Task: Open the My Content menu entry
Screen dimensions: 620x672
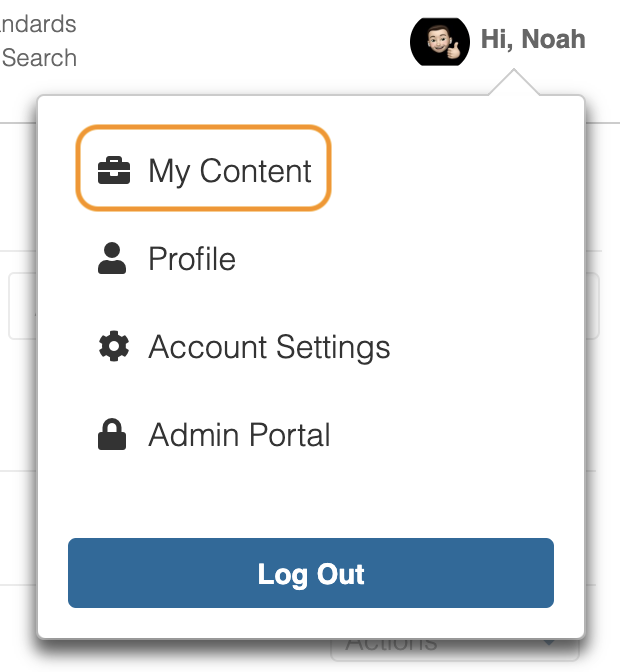Action: tap(230, 171)
